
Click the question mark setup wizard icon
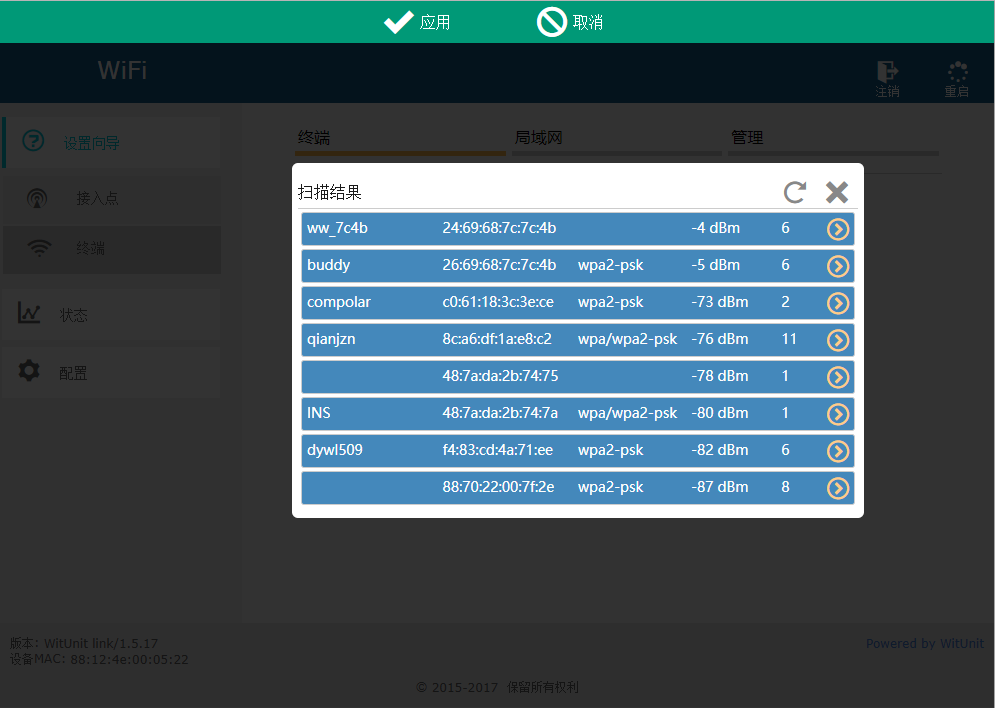33,141
